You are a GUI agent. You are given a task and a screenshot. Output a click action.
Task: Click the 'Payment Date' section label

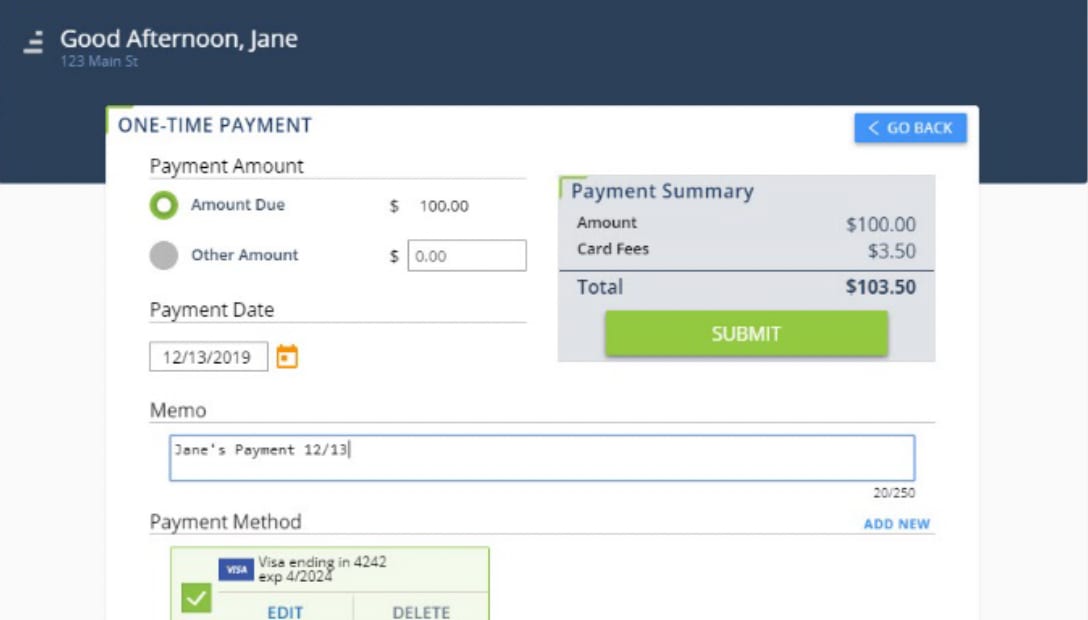pos(212,310)
